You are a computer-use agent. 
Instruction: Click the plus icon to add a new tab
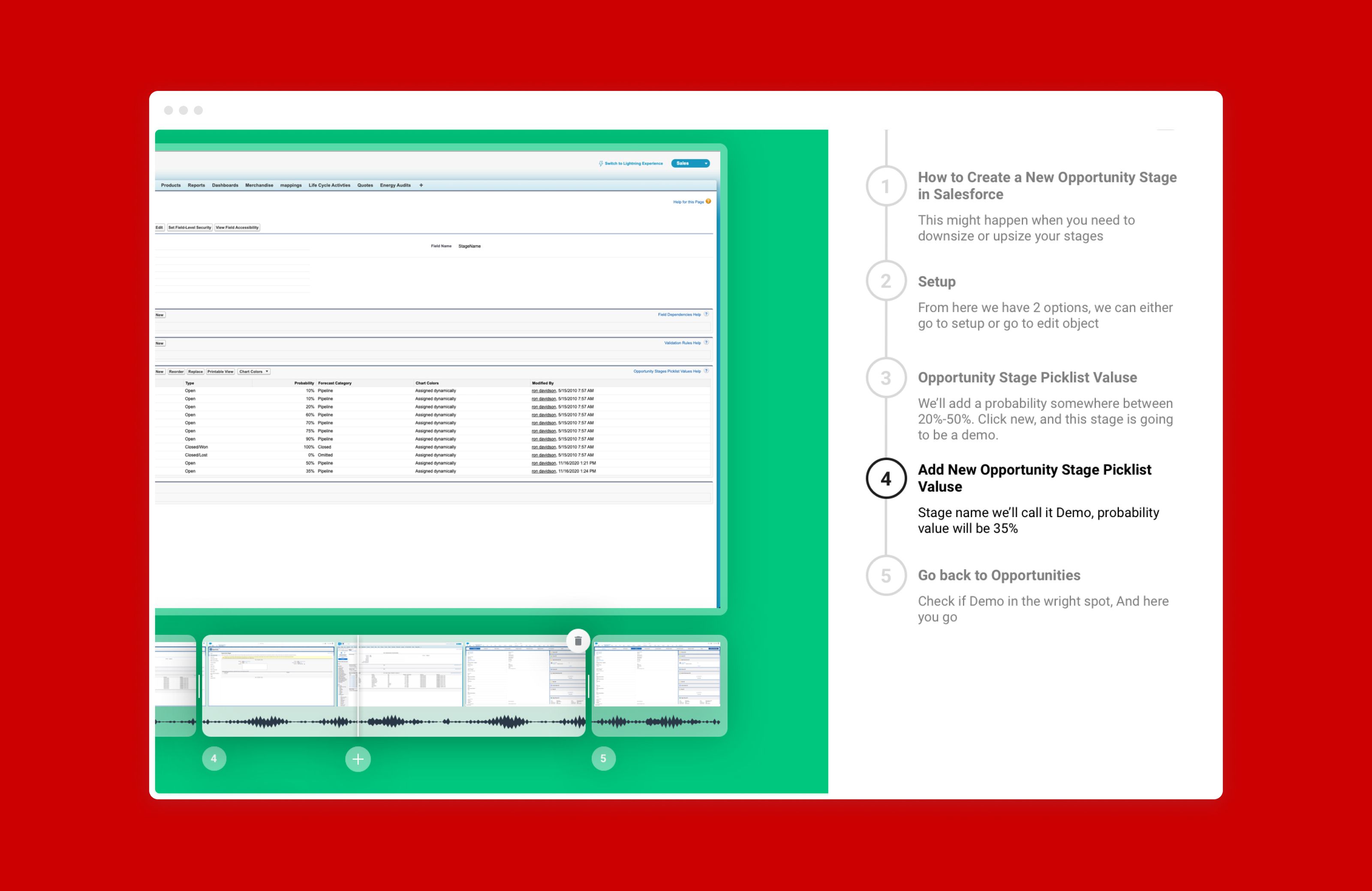[x=421, y=186]
